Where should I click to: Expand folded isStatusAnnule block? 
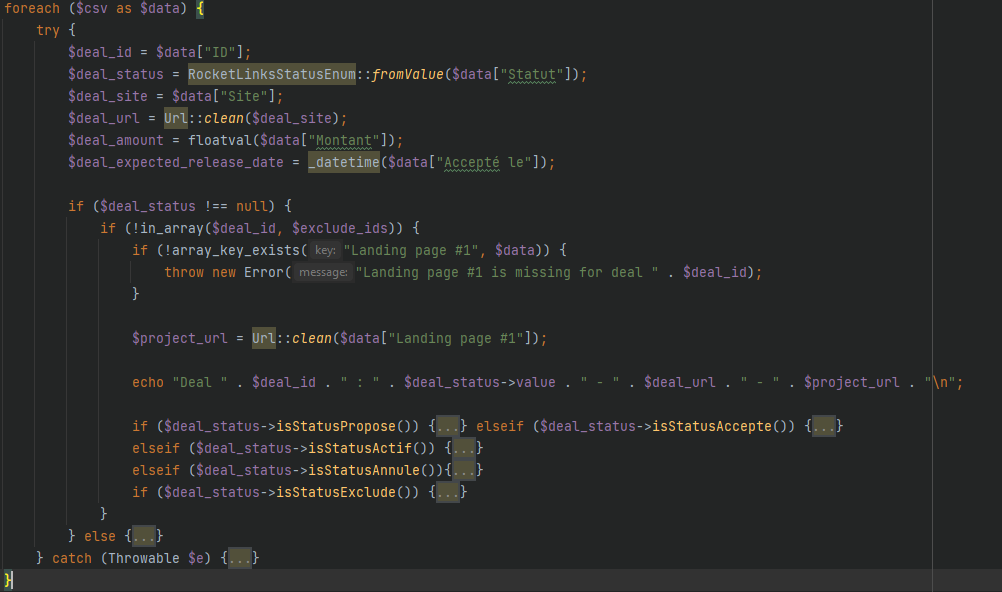click(x=464, y=470)
